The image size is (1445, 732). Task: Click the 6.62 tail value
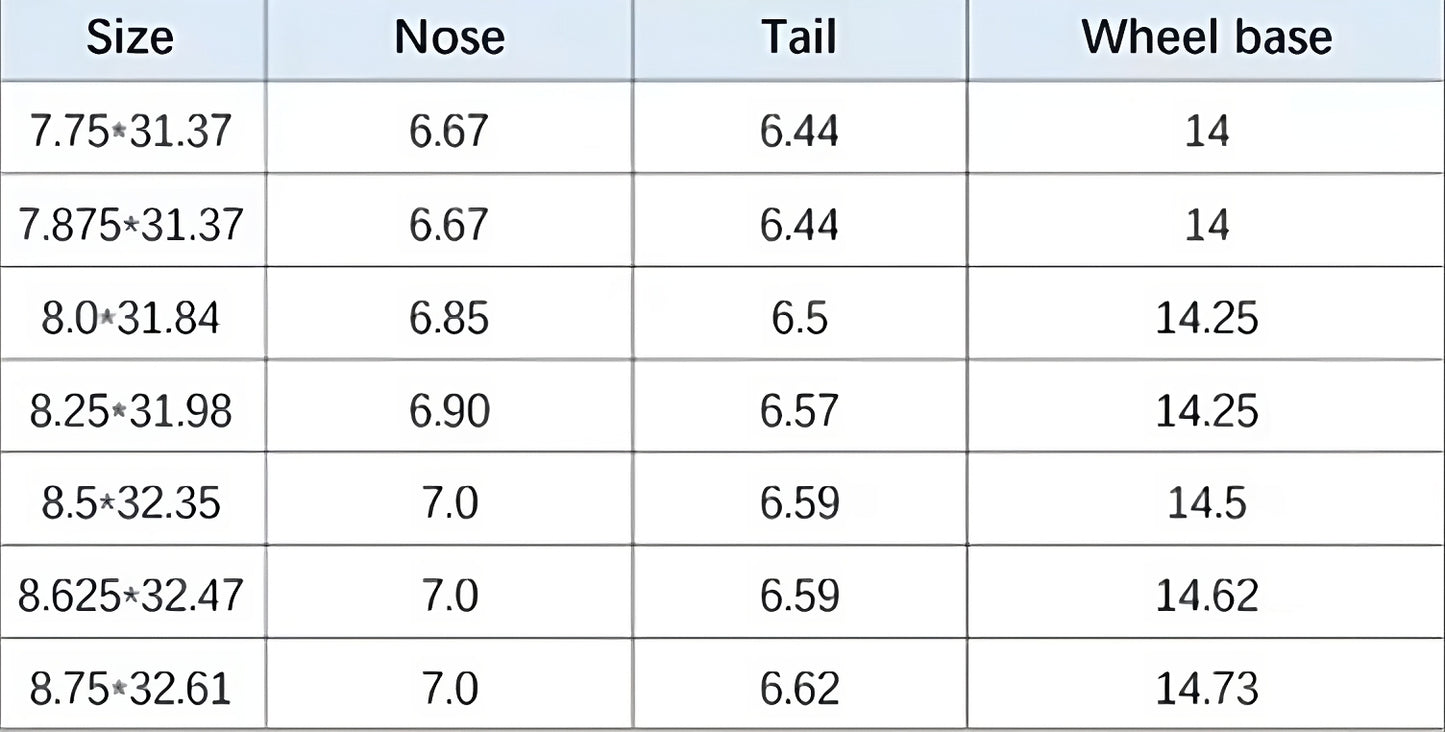799,689
